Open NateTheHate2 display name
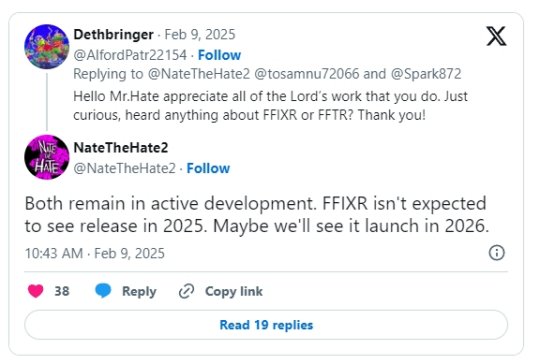 121,148
